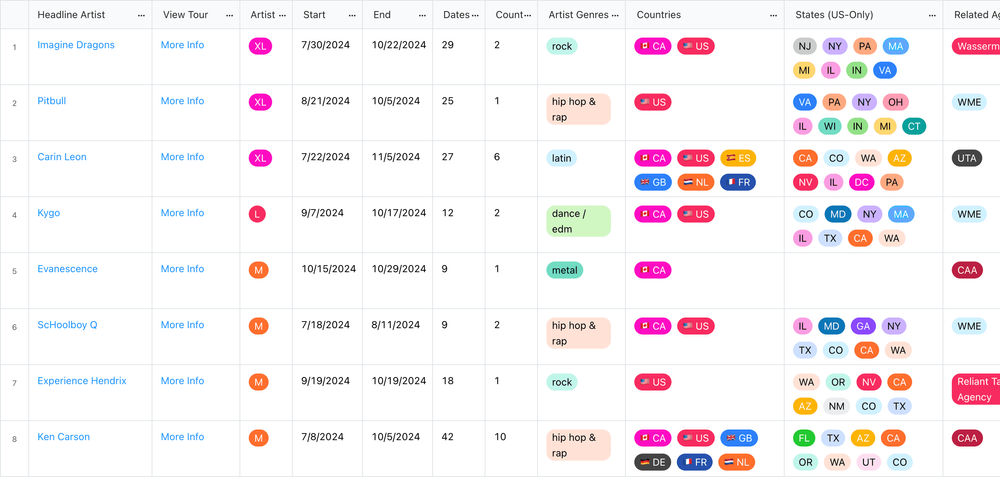The image size is (1000, 477).
Task: Open Start column options menu
Action: pos(352,15)
